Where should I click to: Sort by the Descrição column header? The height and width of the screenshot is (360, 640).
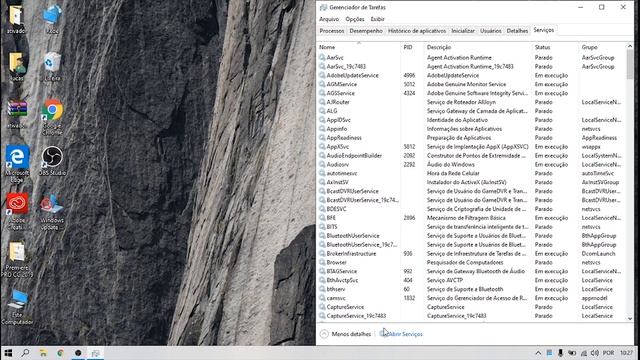click(478, 47)
